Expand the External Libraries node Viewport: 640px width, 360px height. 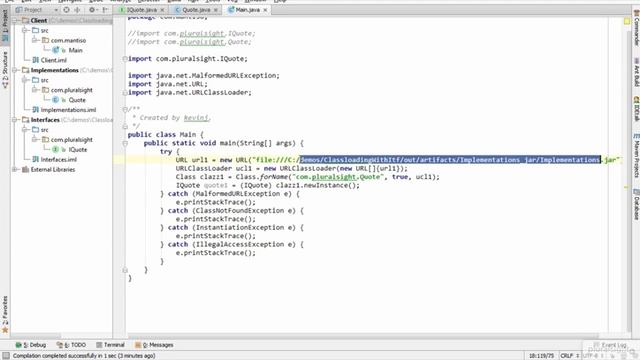click(x=15, y=169)
